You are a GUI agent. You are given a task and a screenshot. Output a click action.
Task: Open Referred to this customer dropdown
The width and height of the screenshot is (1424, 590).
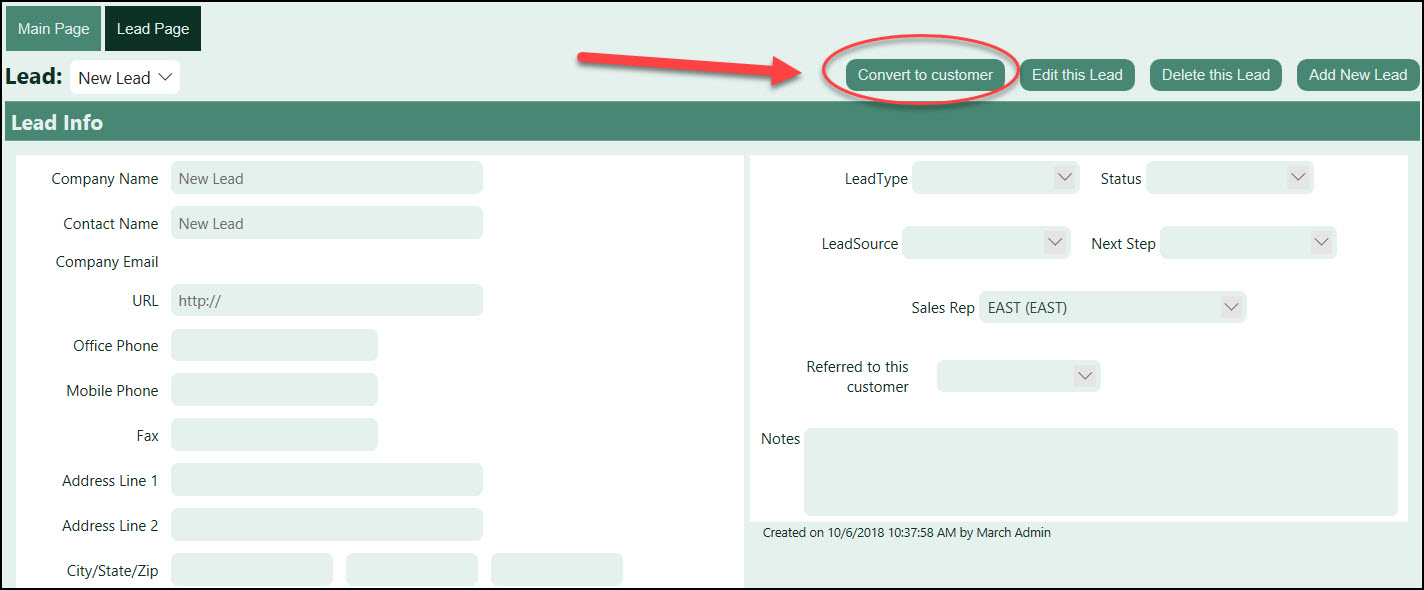[x=1018, y=376]
